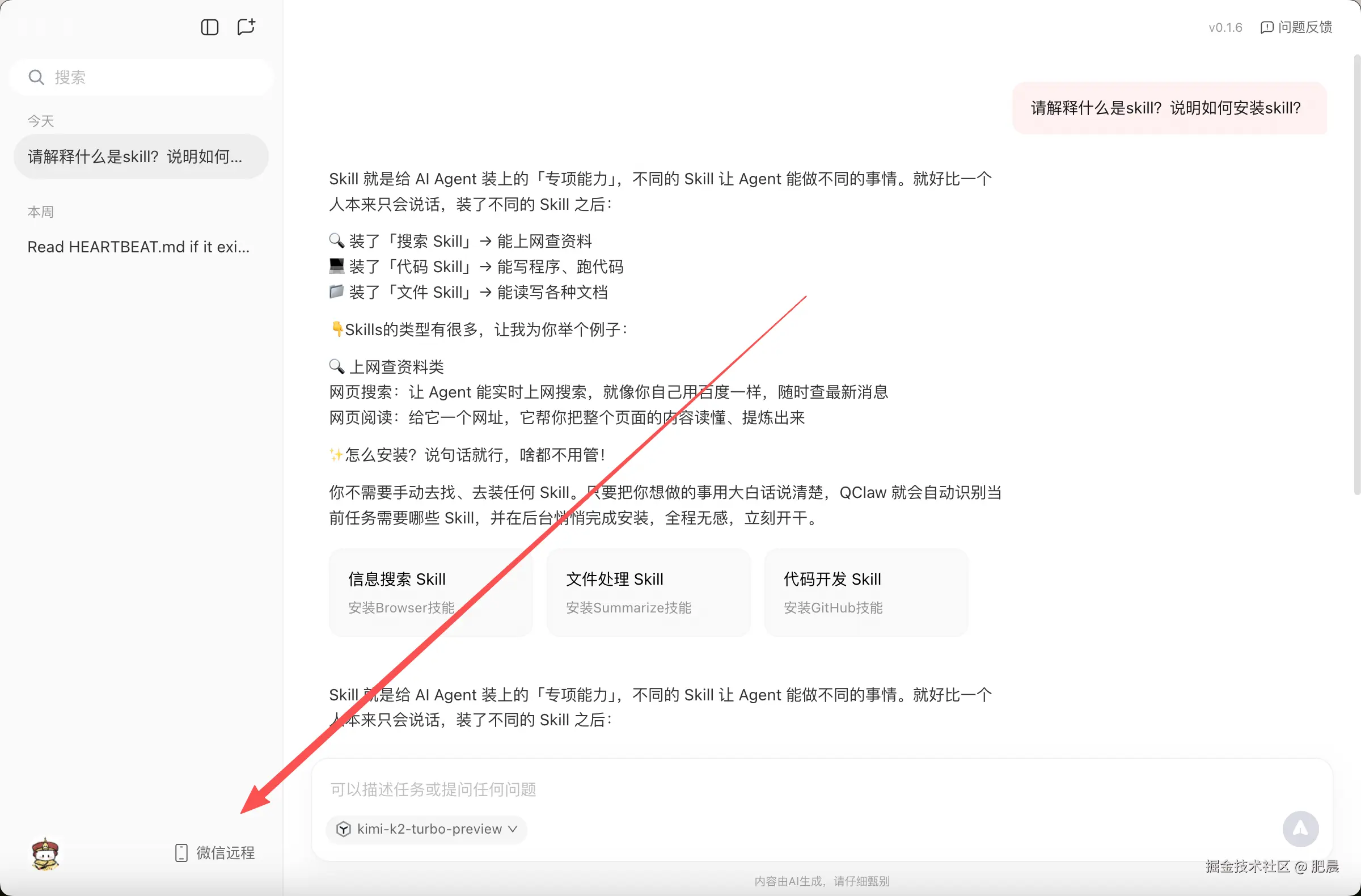Screen dimensions: 1361x896
Task: Toggle the sidebar collapse icon
Action: tap(209, 27)
